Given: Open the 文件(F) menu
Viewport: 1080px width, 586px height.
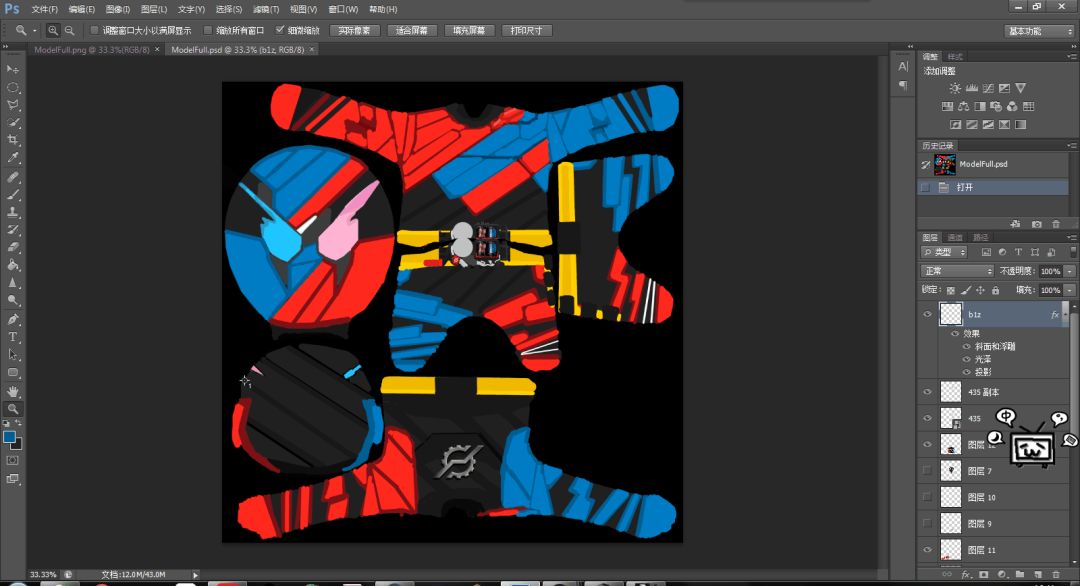Looking at the screenshot, I should point(45,10).
